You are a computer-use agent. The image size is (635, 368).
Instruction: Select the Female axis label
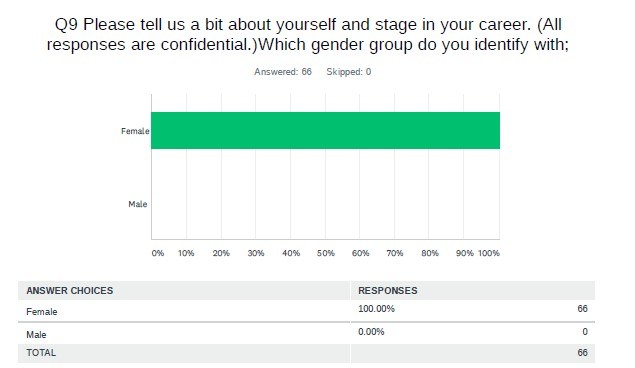coord(135,131)
